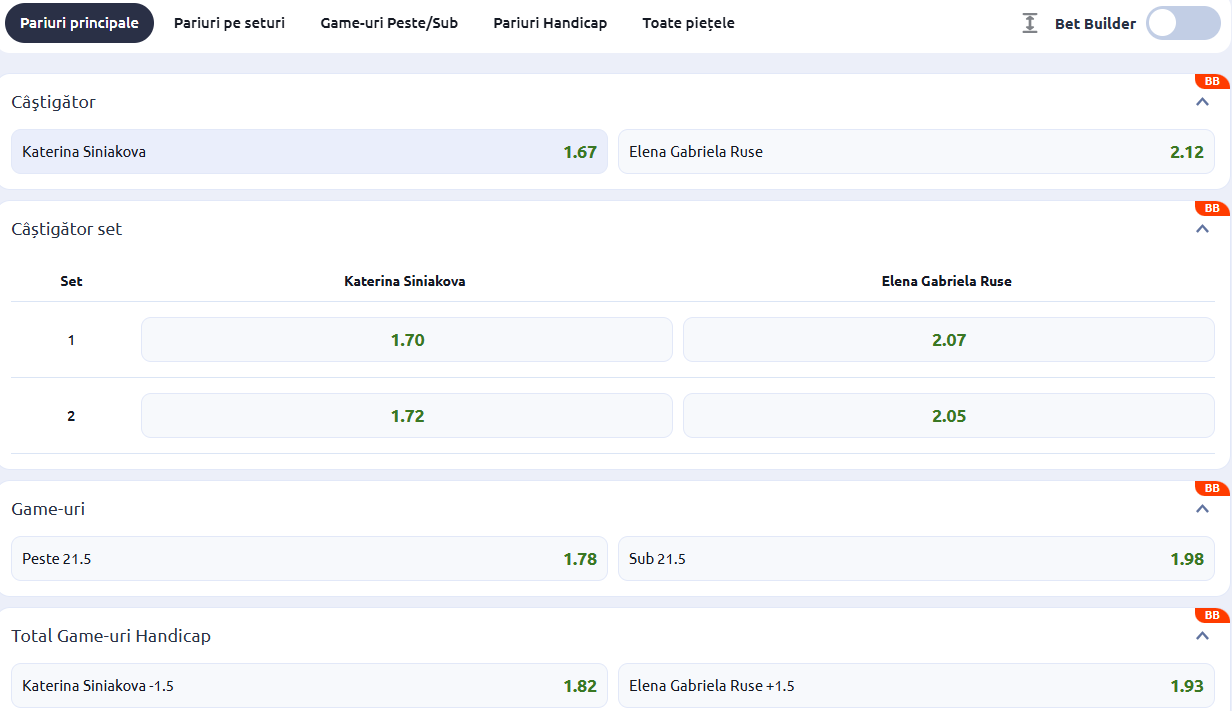The height and width of the screenshot is (711, 1232).
Task: Pick Ruse set 2 odds 2.05
Action: [x=948, y=416]
